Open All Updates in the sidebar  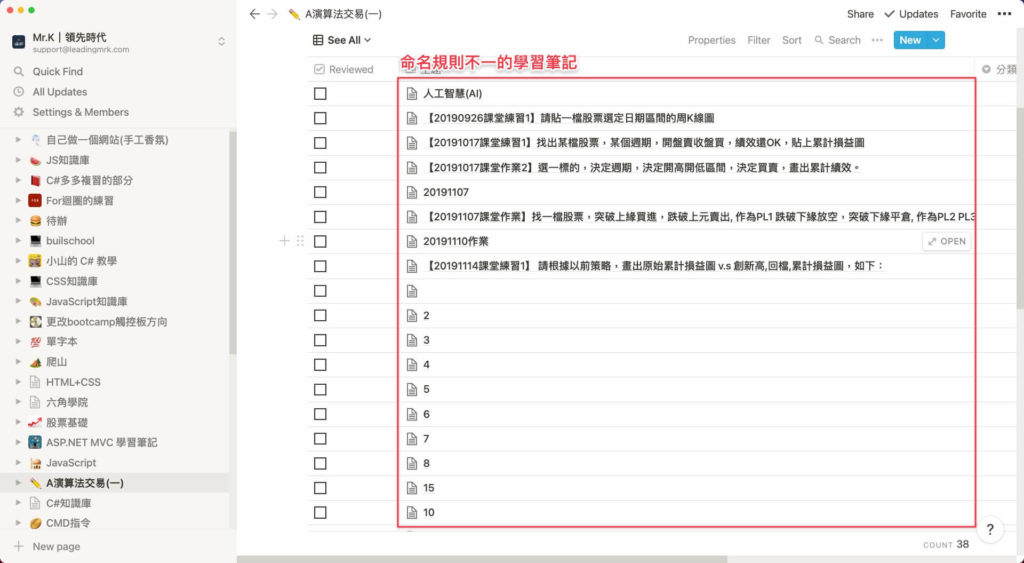pyautogui.click(x=59, y=91)
